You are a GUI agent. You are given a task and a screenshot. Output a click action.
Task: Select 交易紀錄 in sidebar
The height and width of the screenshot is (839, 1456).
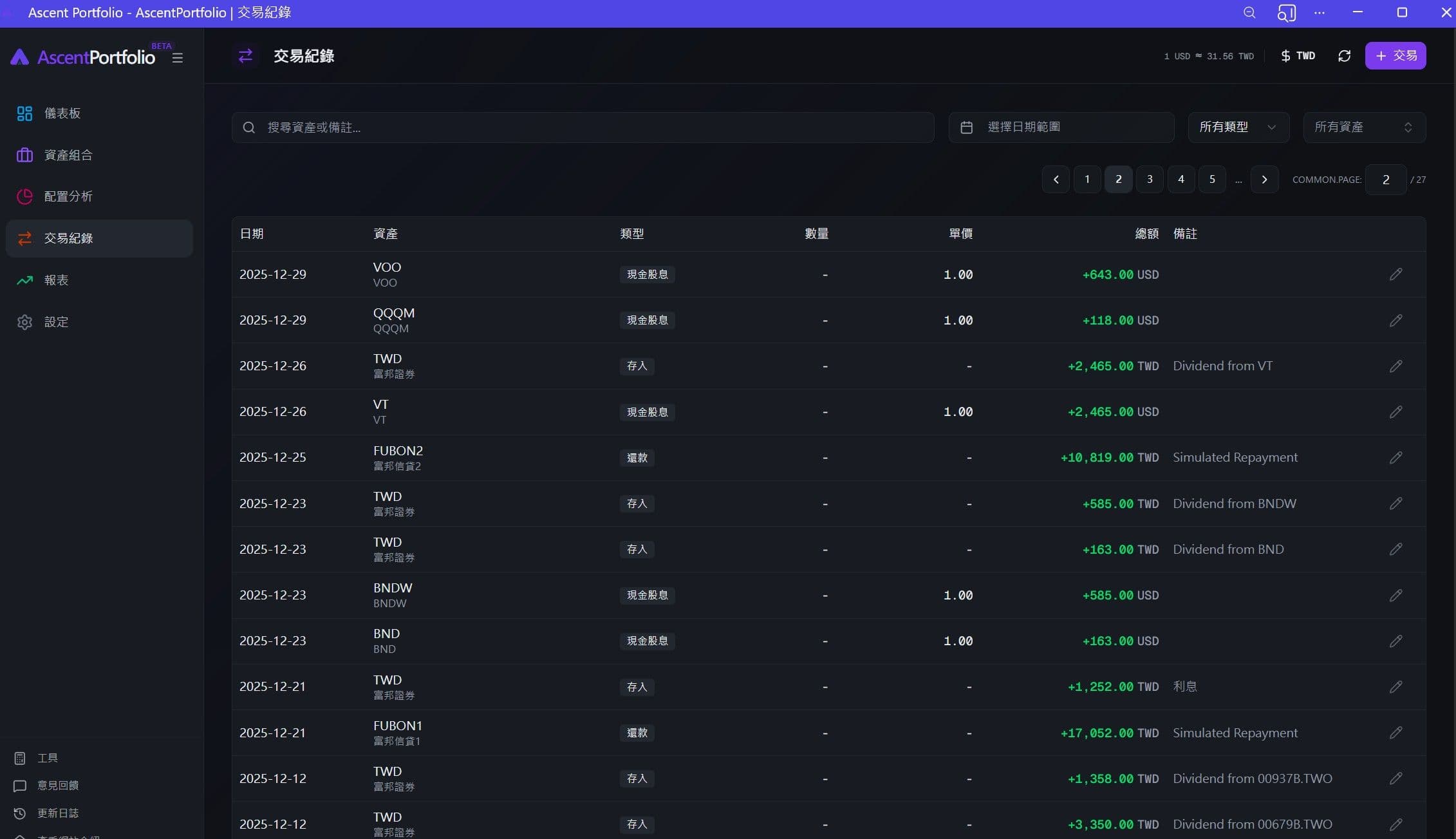pos(99,238)
